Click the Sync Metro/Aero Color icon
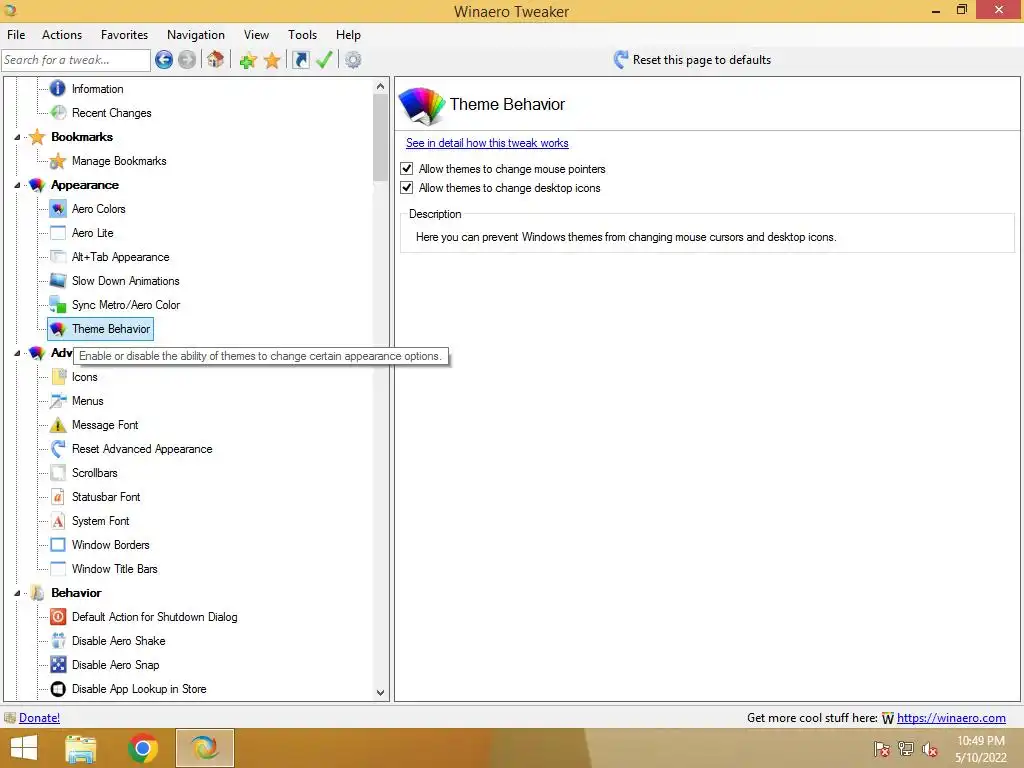This screenshot has height=768, width=1024. [58, 305]
